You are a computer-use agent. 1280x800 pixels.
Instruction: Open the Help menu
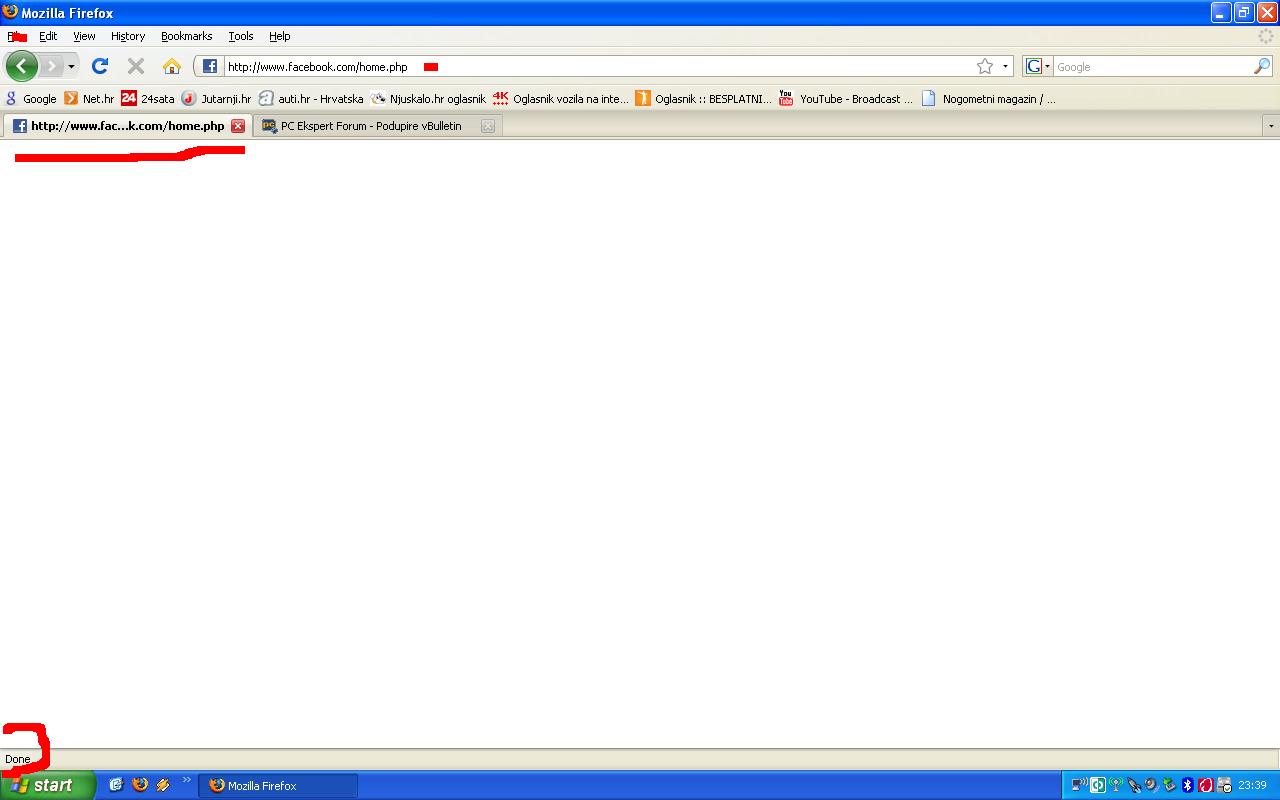280,36
